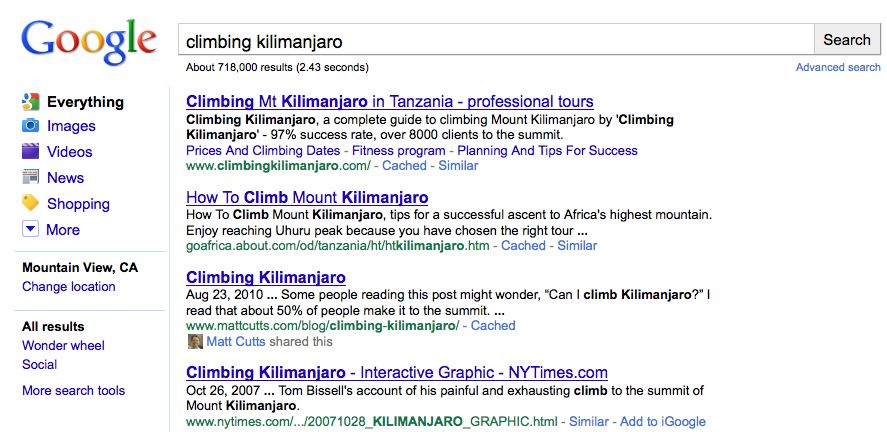
Task: Click Add to iGoogle link
Action: click(x=663, y=422)
